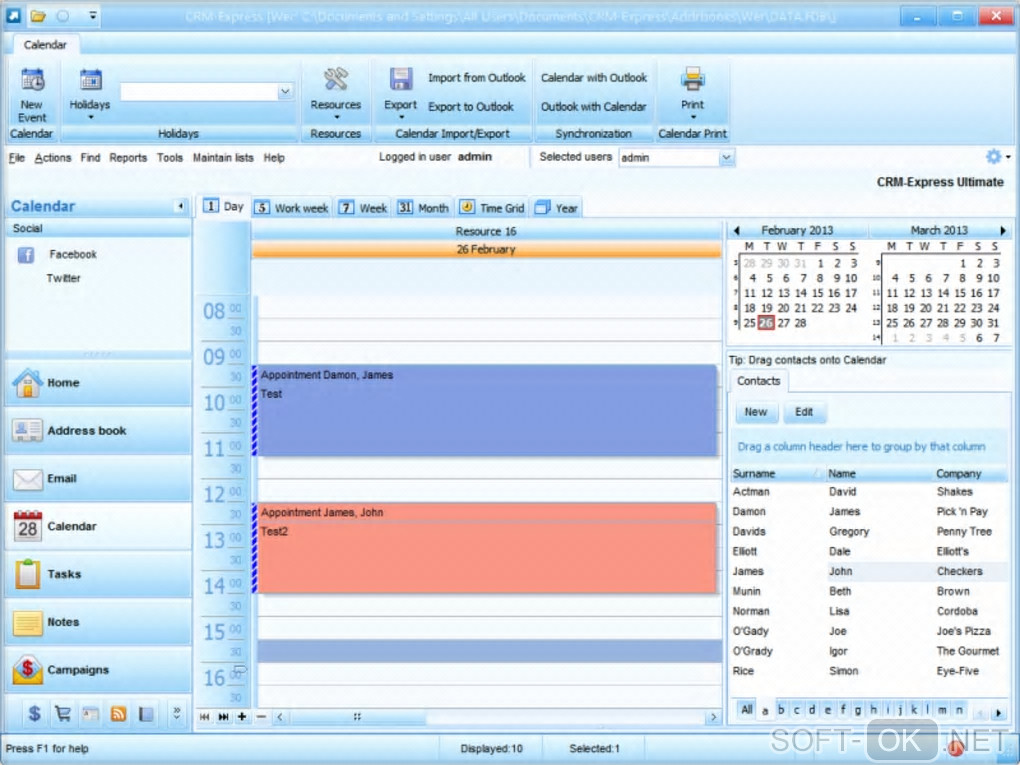Select the blue Appointment Damon, James block
This screenshot has width=1020, height=765.
(487, 410)
